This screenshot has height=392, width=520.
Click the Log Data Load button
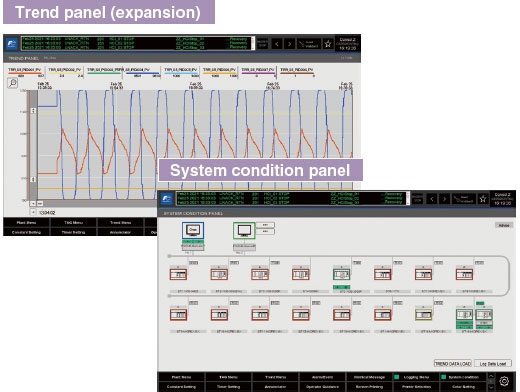pyautogui.click(x=493, y=363)
